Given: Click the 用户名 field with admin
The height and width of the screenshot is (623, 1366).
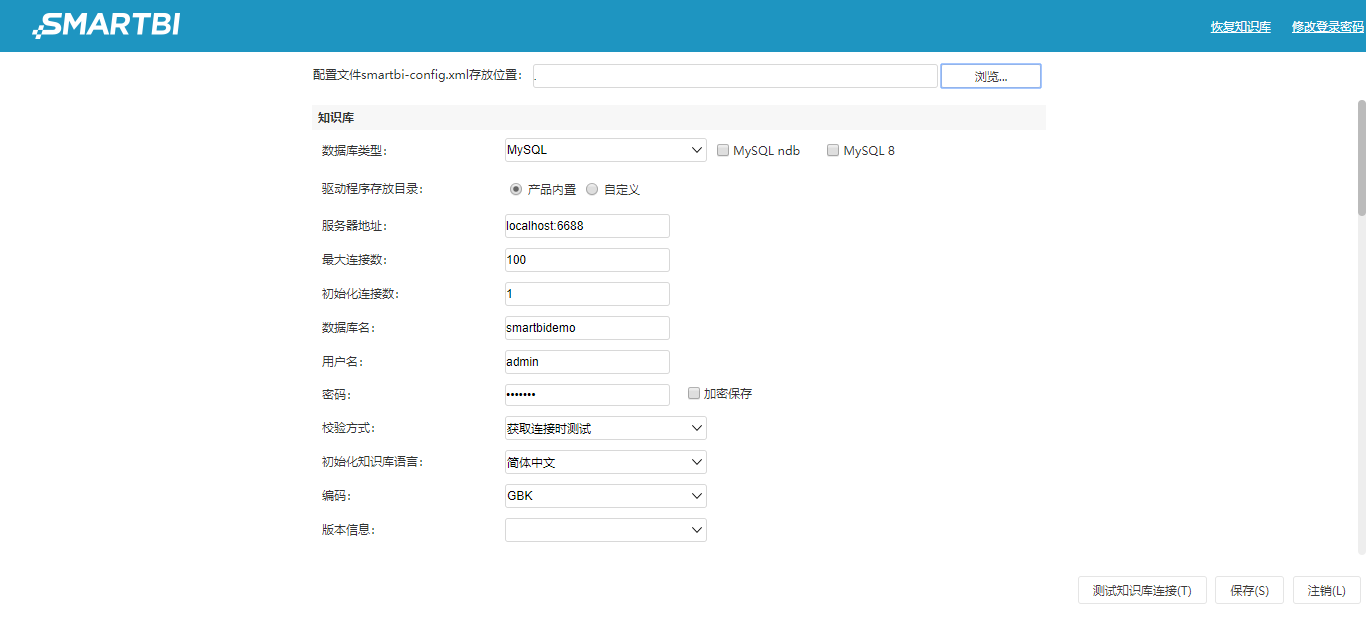Looking at the screenshot, I should (587, 362).
